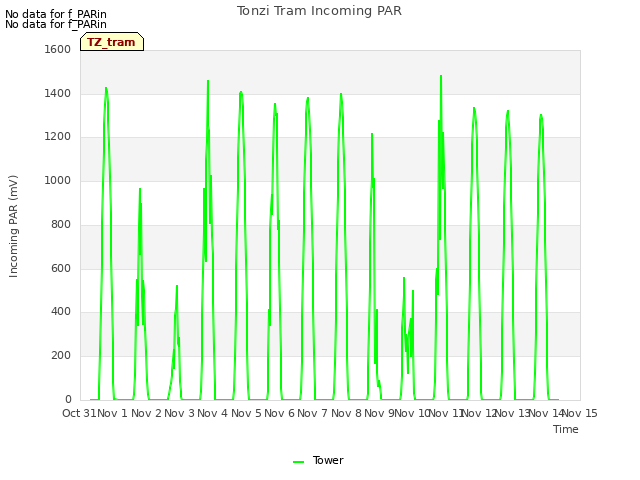
Task: Click the 1400 y-axis tick label
Action: [x=58, y=93]
